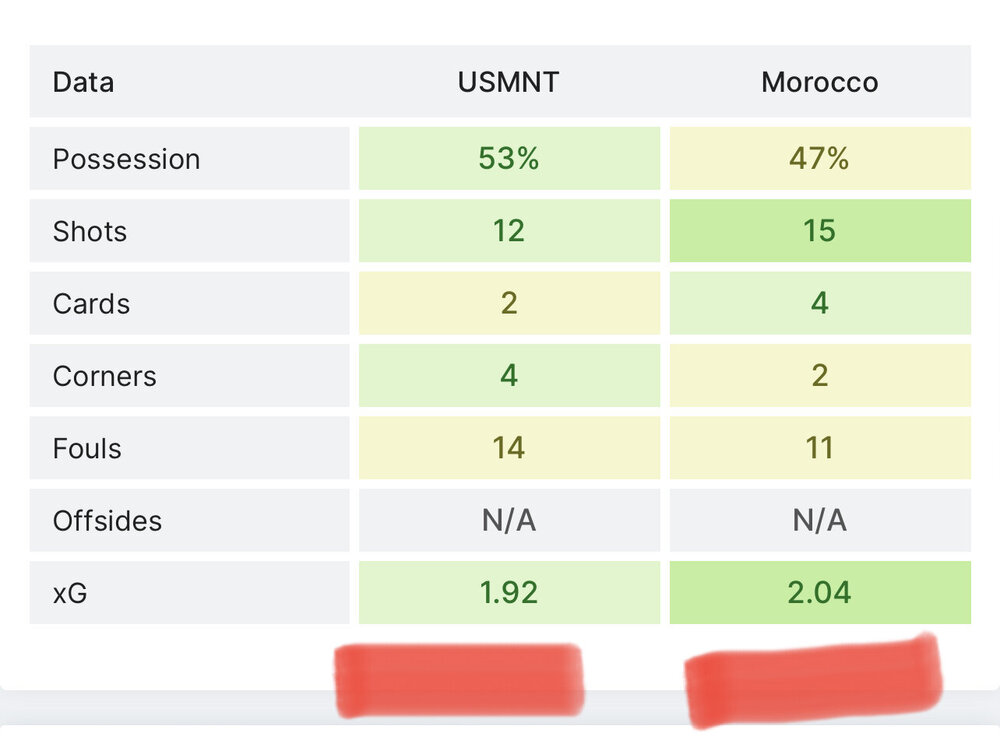
Task: Select the xG row label
Action: pos(70,593)
